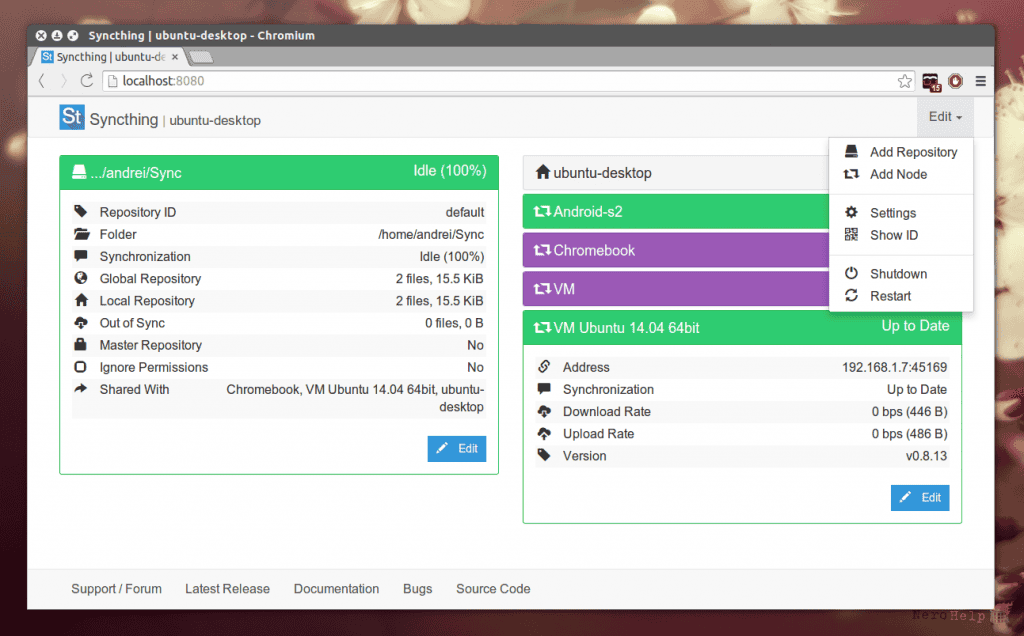Image resolution: width=1024 pixels, height=636 pixels.
Task: Reload page with the refresh icon
Action: click(x=86, y=80)
